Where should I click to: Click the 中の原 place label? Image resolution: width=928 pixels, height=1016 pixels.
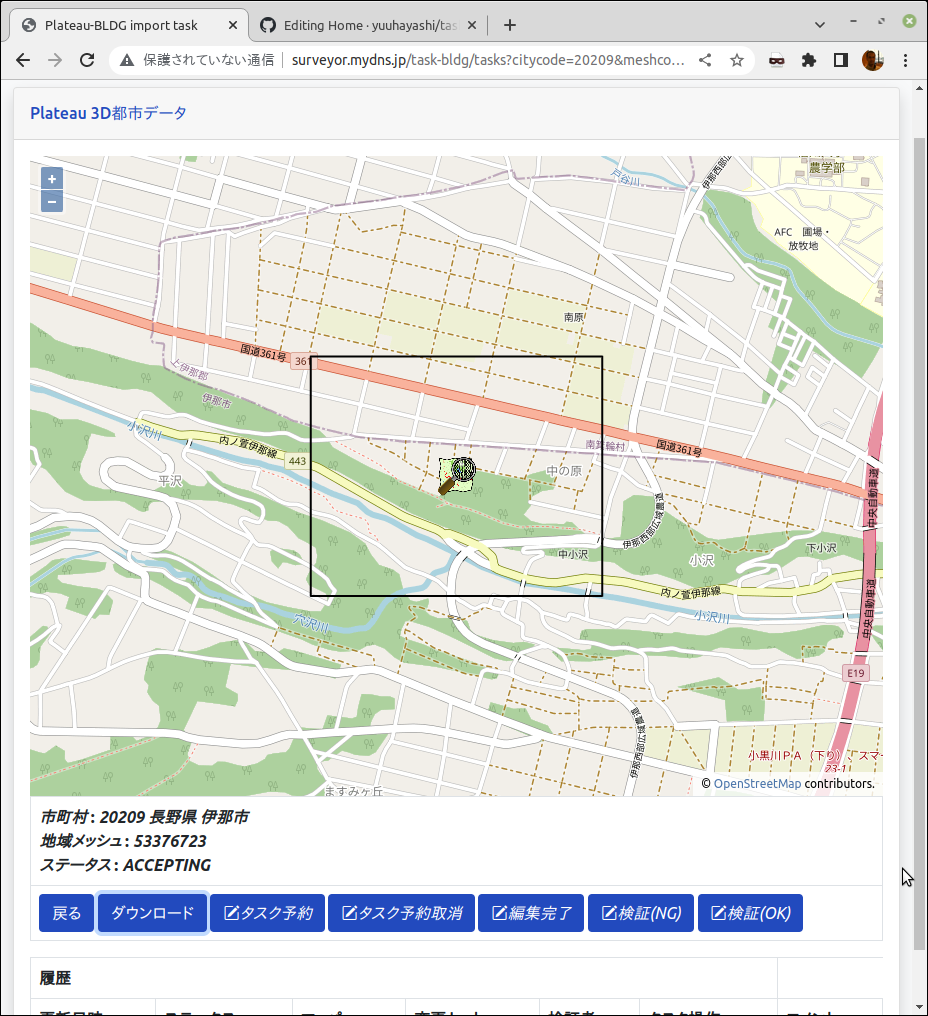(564, 471)
